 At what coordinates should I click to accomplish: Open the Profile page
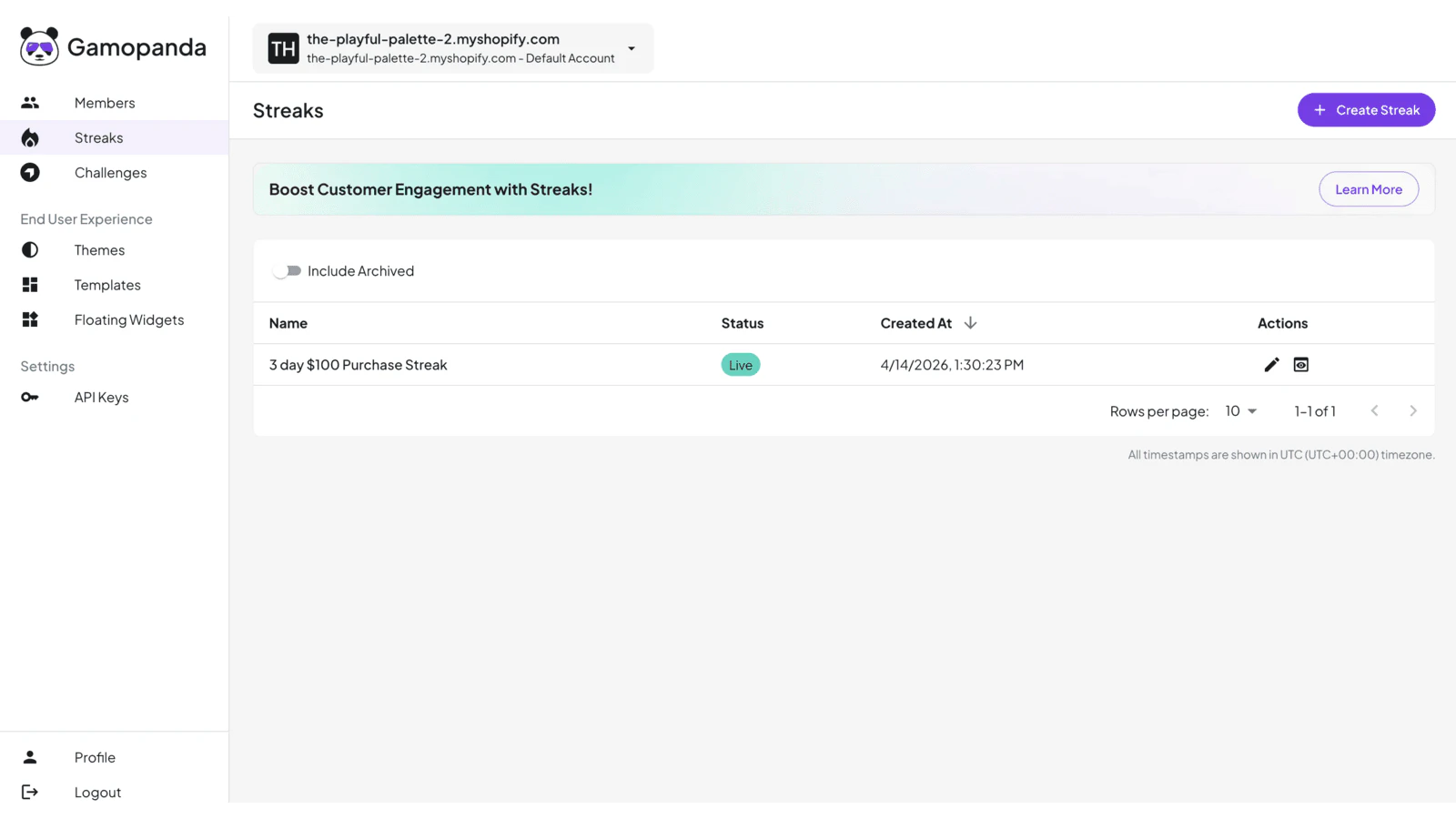[114, 757]
